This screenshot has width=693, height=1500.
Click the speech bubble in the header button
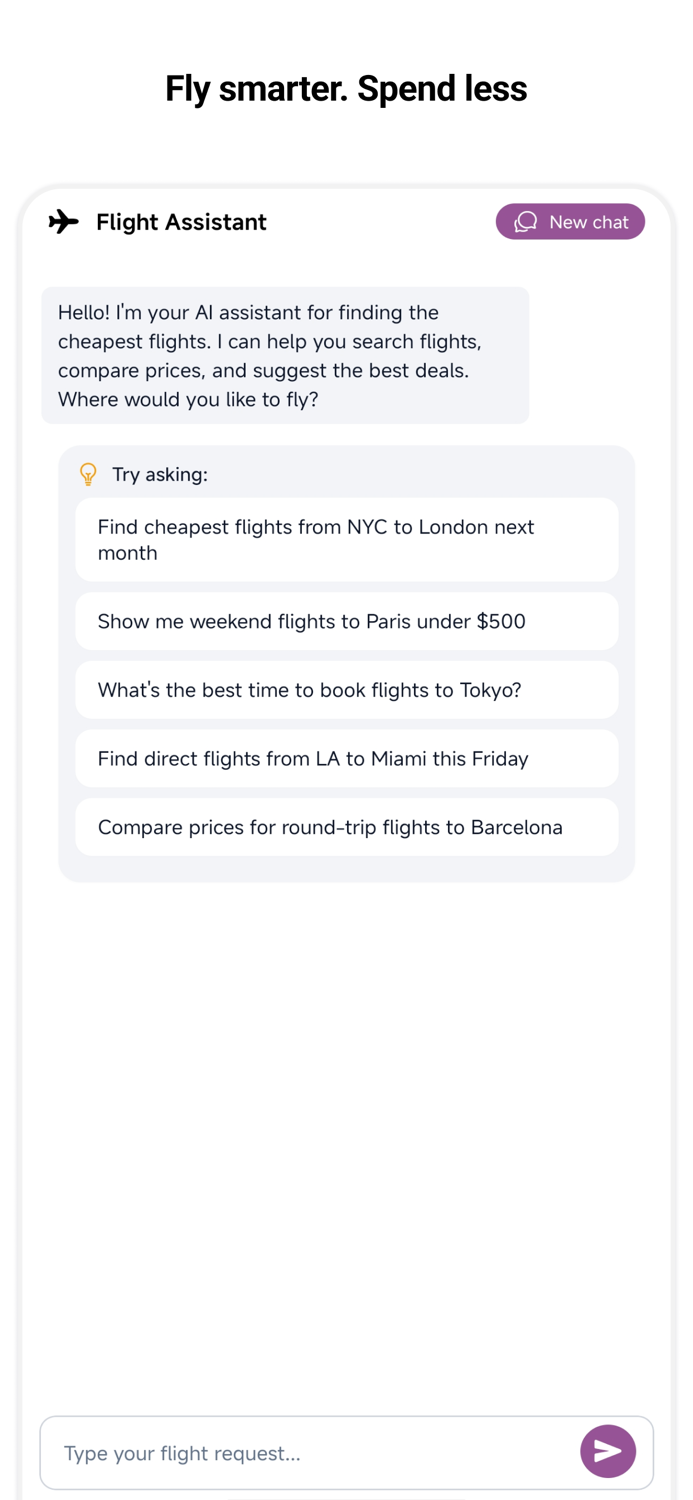tap(524, 221)
